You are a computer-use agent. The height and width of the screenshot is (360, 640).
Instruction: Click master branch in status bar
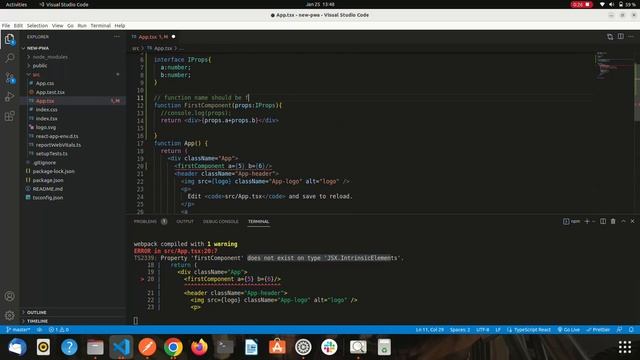pyautogui.click(x=18, y=329)
